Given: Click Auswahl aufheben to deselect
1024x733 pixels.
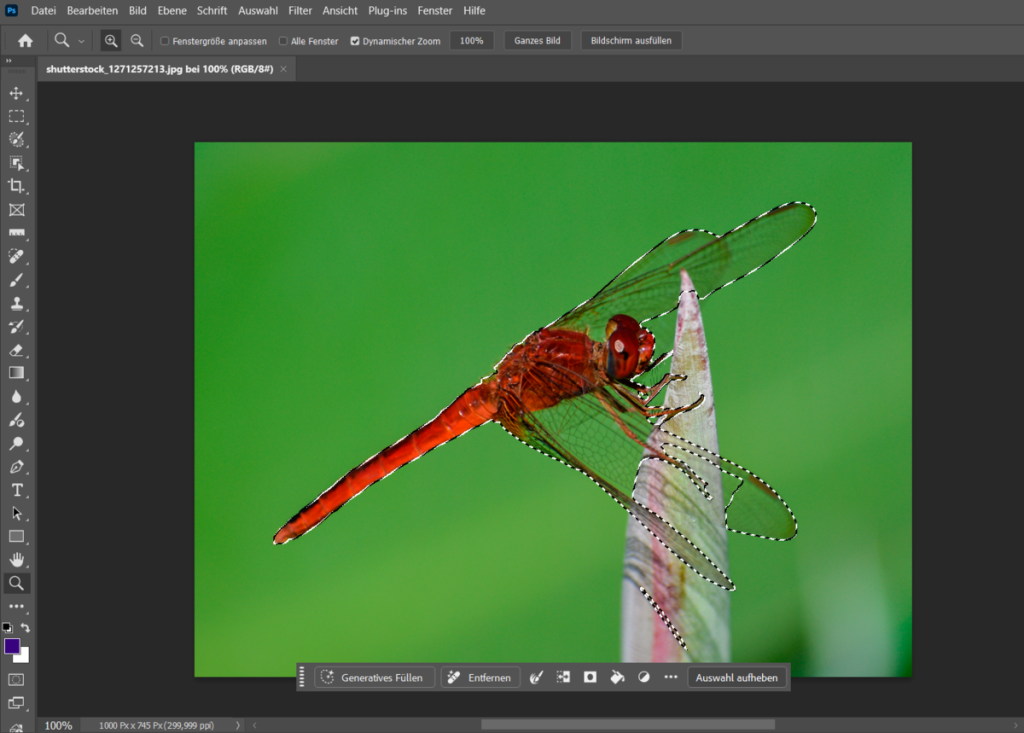Looking at the screenshot, I should click(737, 677).
